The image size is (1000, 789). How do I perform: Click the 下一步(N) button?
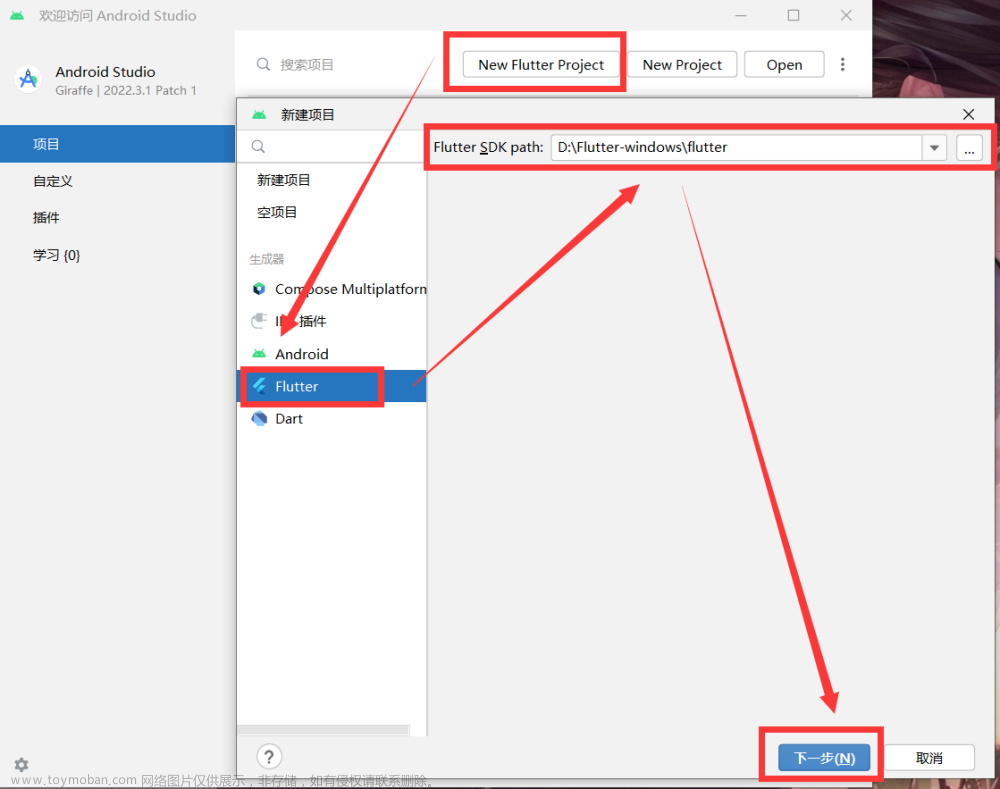click(x=824, y=758)
